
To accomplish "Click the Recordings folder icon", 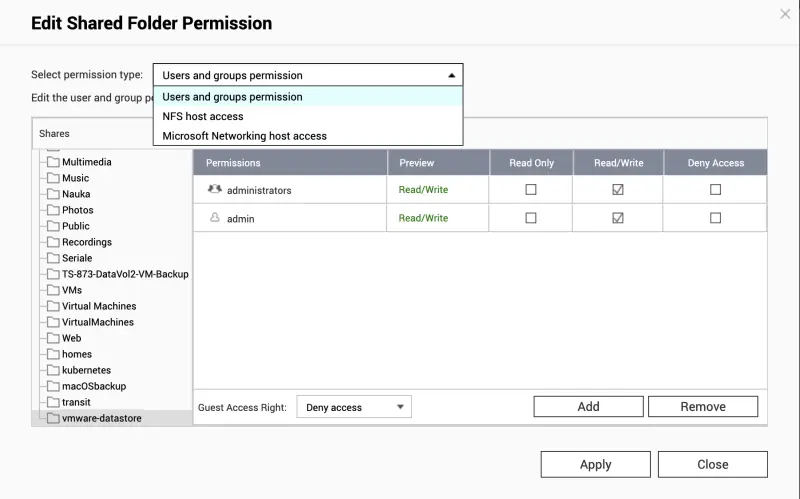I will [53, 242].
